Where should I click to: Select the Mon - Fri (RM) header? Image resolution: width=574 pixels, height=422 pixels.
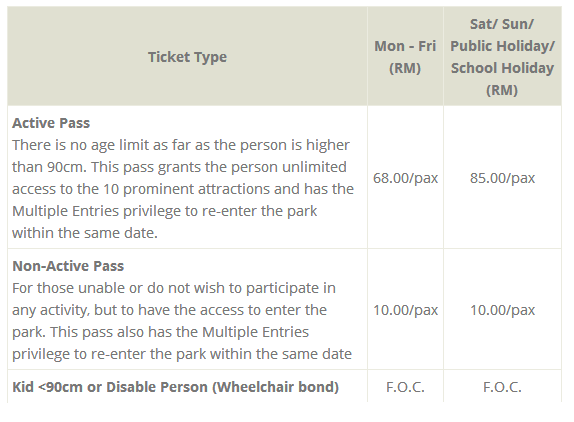point(405,57)
